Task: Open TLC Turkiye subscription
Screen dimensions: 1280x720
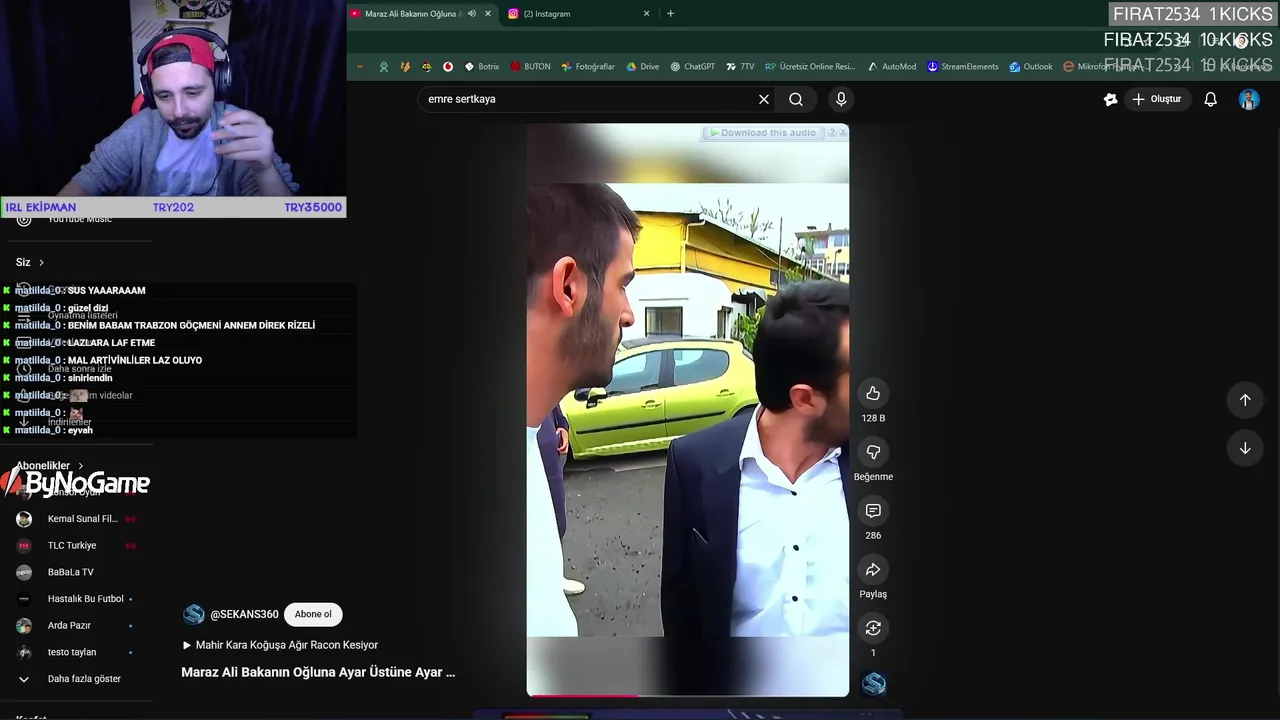Action: click(75, 546)
